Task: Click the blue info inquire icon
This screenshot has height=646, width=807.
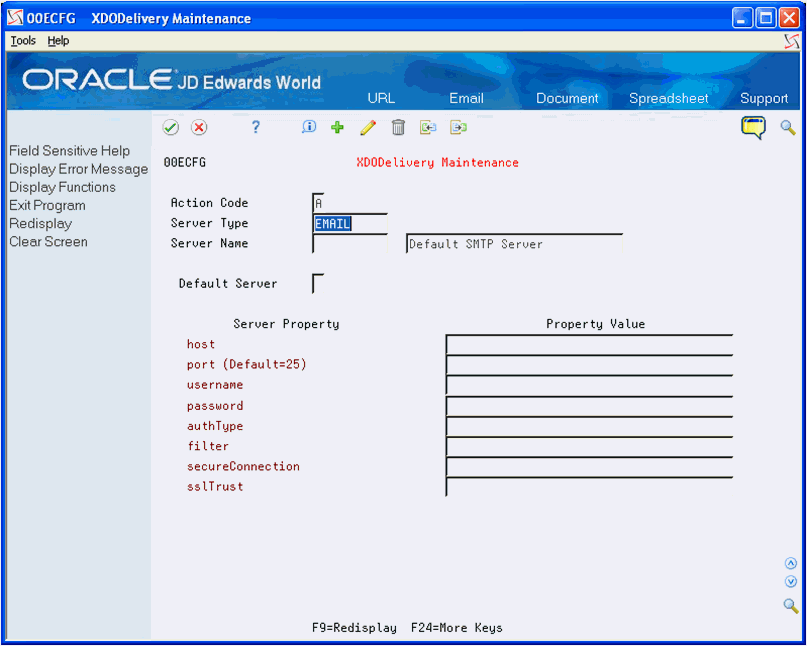Action: [309, 127]
